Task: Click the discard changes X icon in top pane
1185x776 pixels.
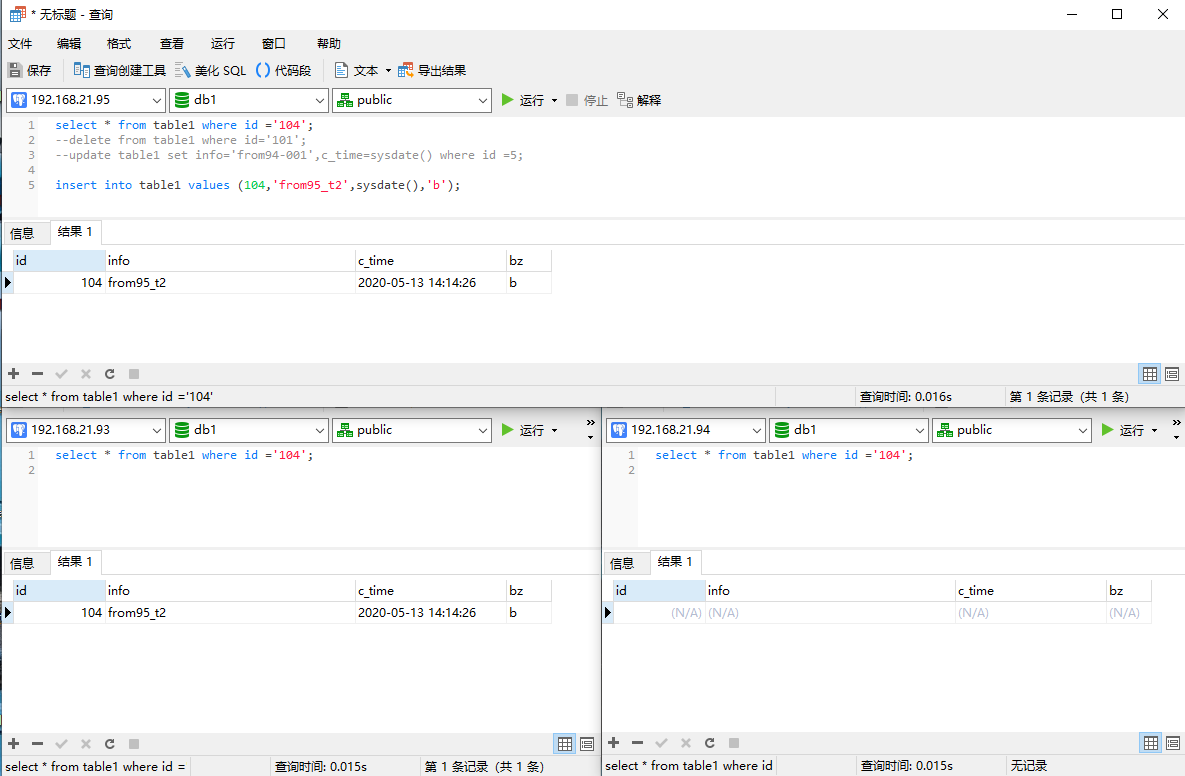Action: coord(86,374)
